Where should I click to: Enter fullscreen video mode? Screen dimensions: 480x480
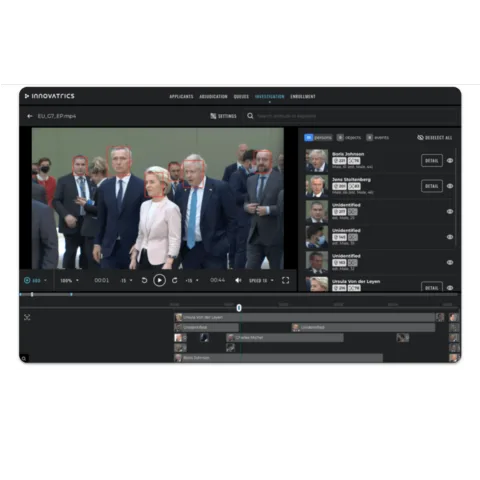(285, 280)
